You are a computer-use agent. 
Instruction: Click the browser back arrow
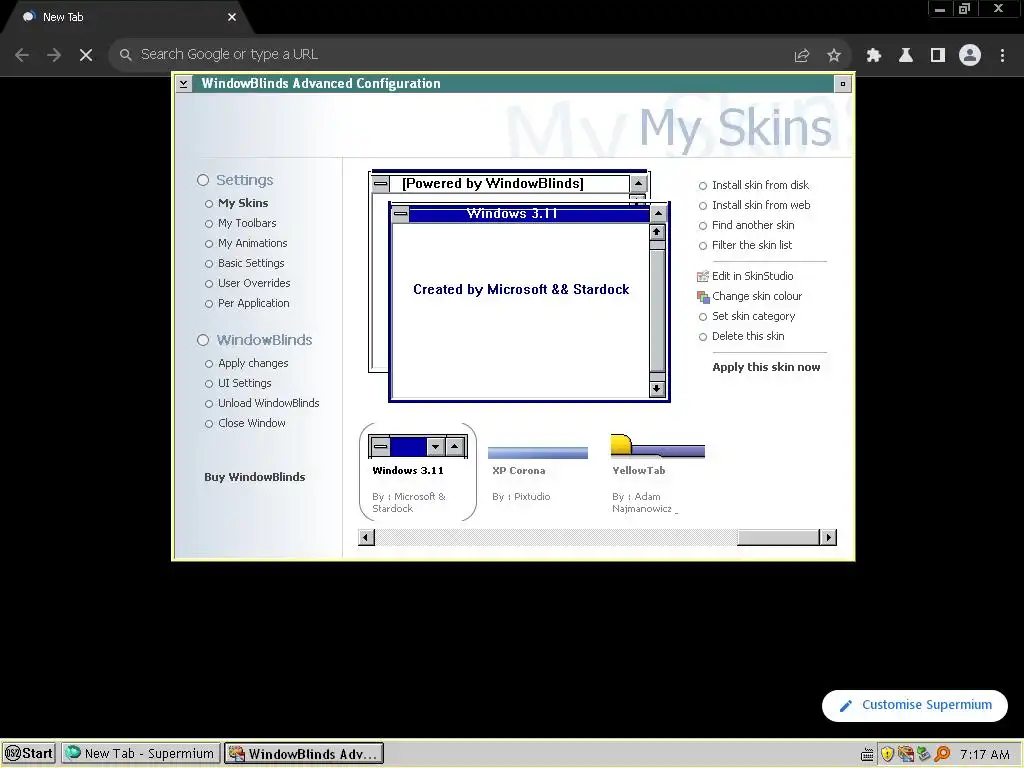coord(22,55)
